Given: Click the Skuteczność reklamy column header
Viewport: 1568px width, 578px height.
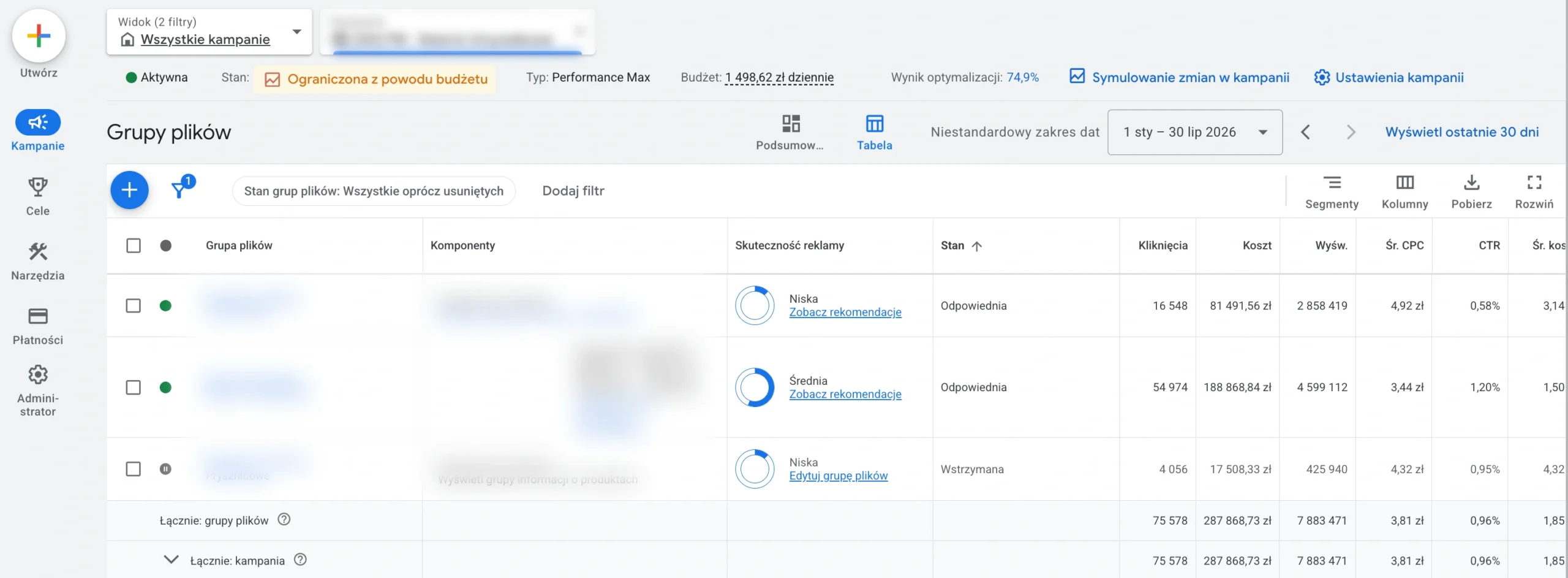Looking at the screenshot, I should pos(790,245).
